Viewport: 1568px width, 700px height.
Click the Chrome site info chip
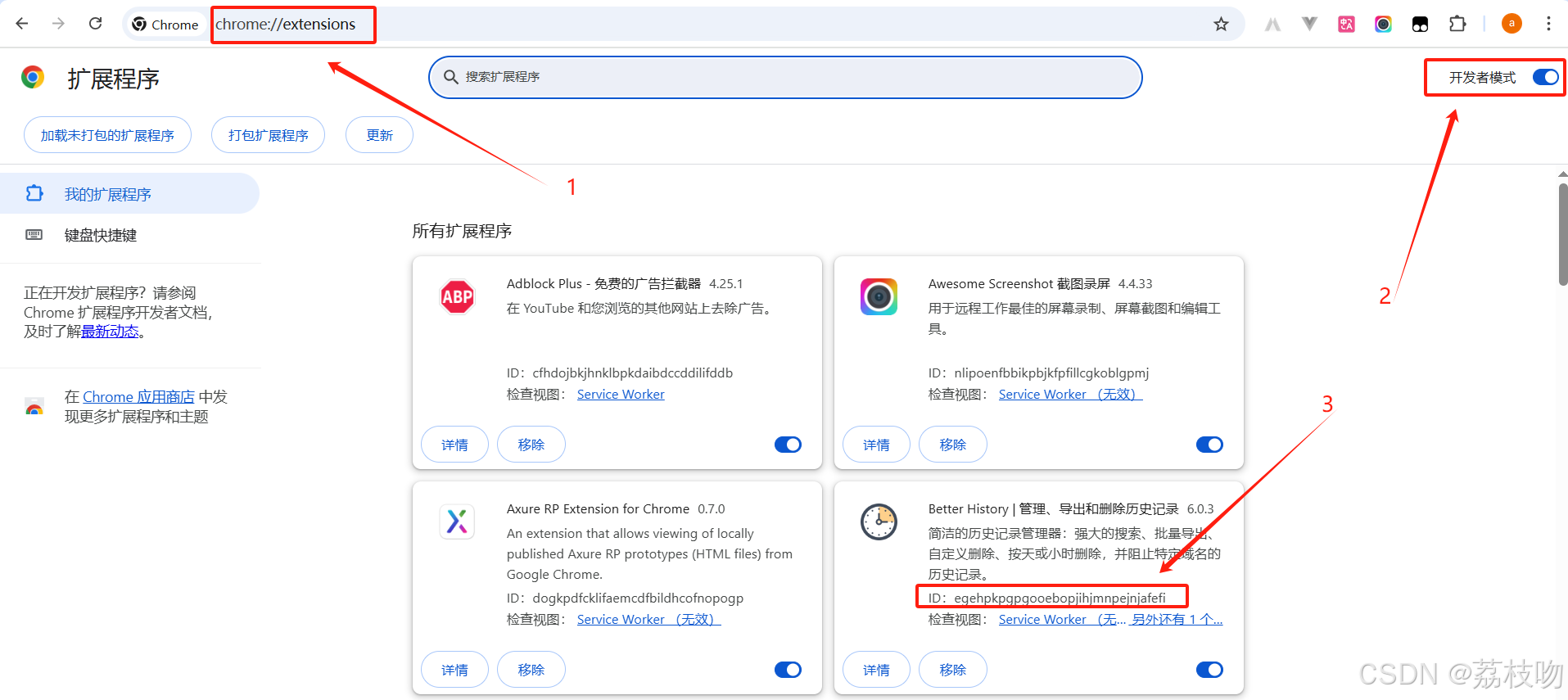tap(165, 25)
